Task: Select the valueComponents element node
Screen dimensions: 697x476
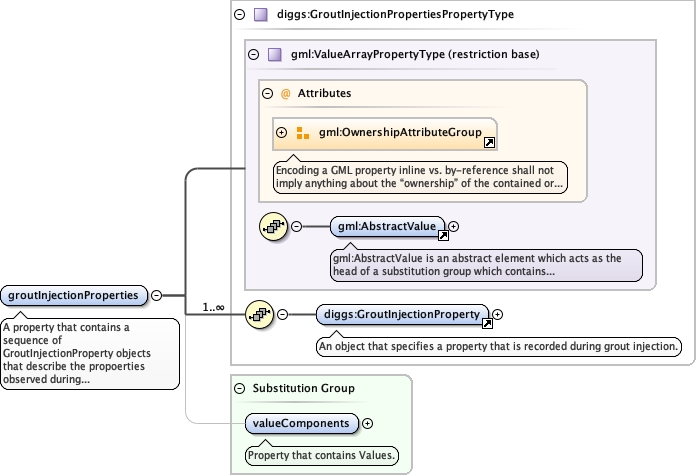Action: click(301, 423)
